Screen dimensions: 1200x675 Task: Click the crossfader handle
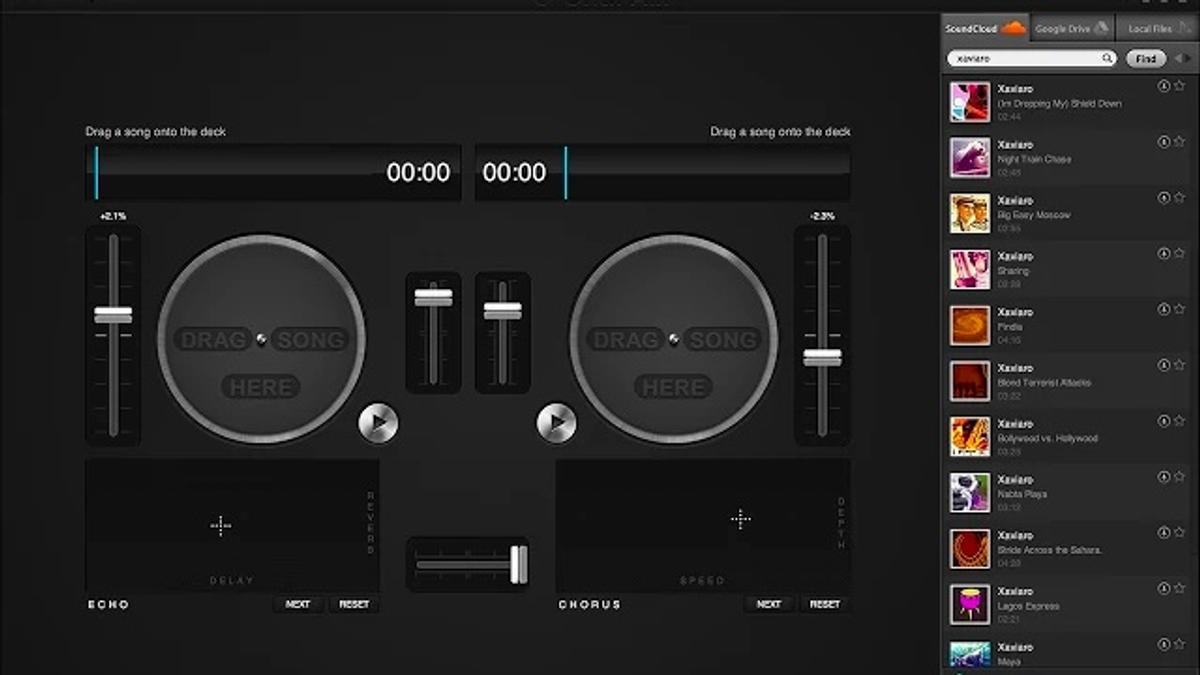[x=519, y=564]
